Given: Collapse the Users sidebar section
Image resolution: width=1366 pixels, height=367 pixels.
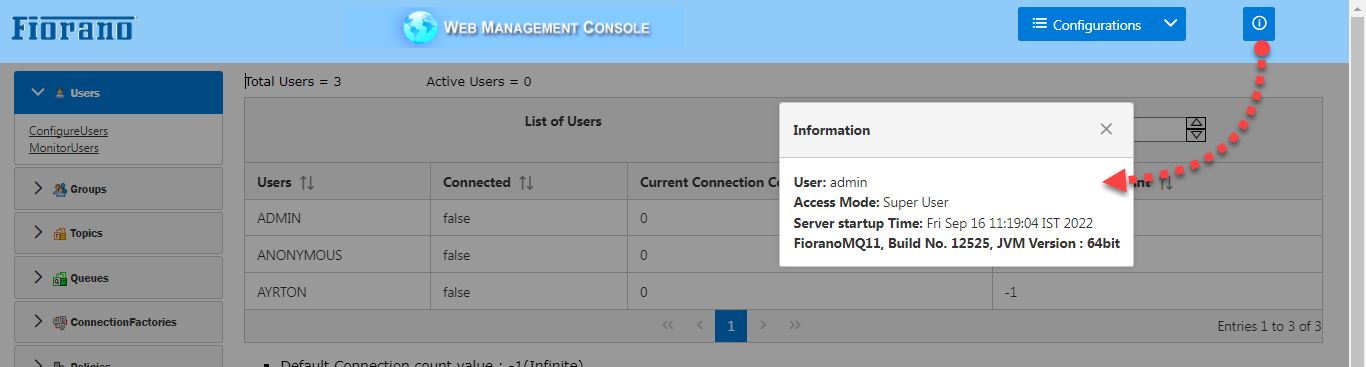Looking at the screenshot, I should pos(38,92).
